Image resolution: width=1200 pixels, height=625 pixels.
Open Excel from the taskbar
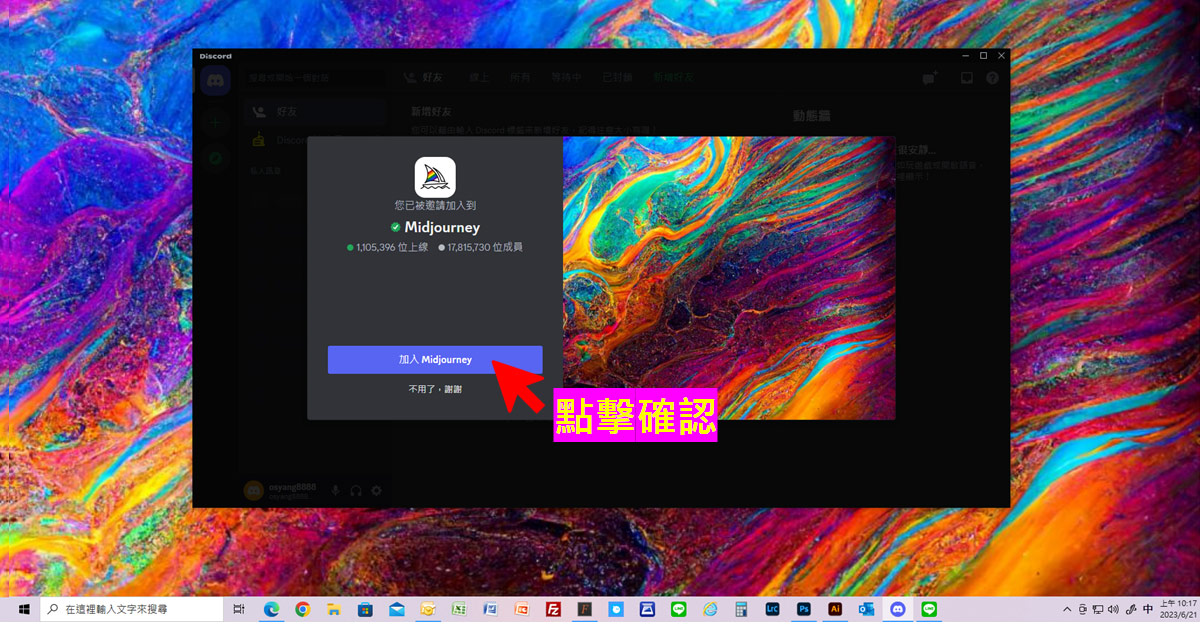(x=459, y=609)
